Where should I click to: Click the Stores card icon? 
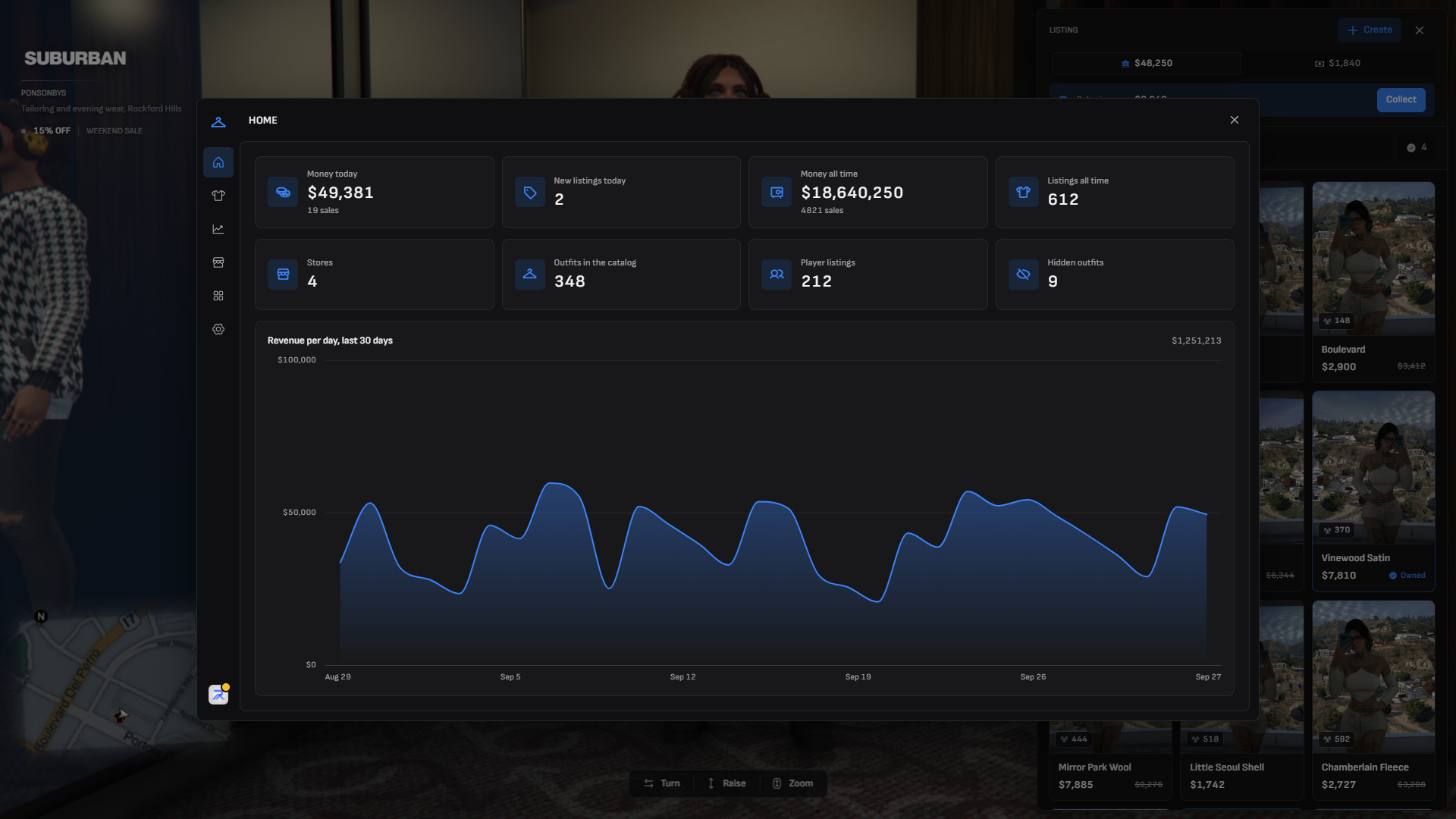tap(283, 275)
